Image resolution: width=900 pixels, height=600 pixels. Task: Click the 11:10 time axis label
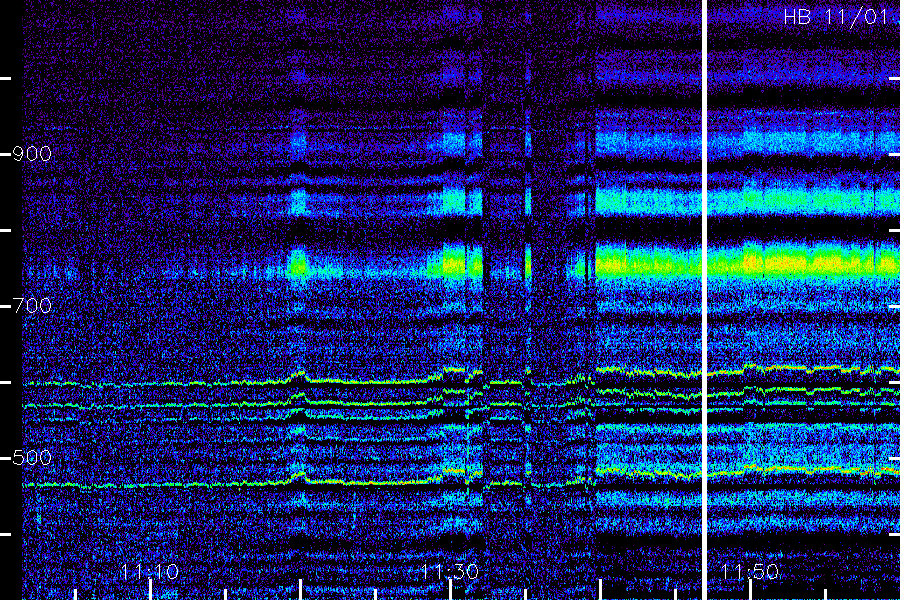150,572
